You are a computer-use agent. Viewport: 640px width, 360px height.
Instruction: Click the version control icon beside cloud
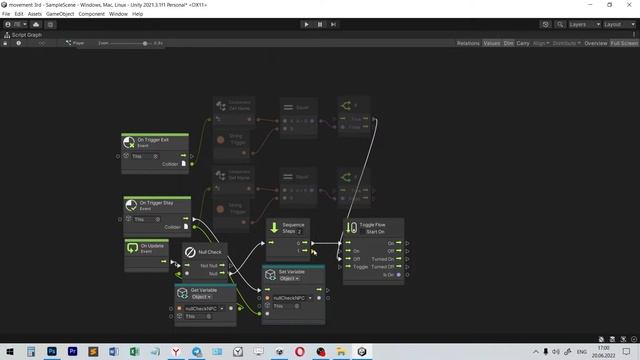coord(50,24)
